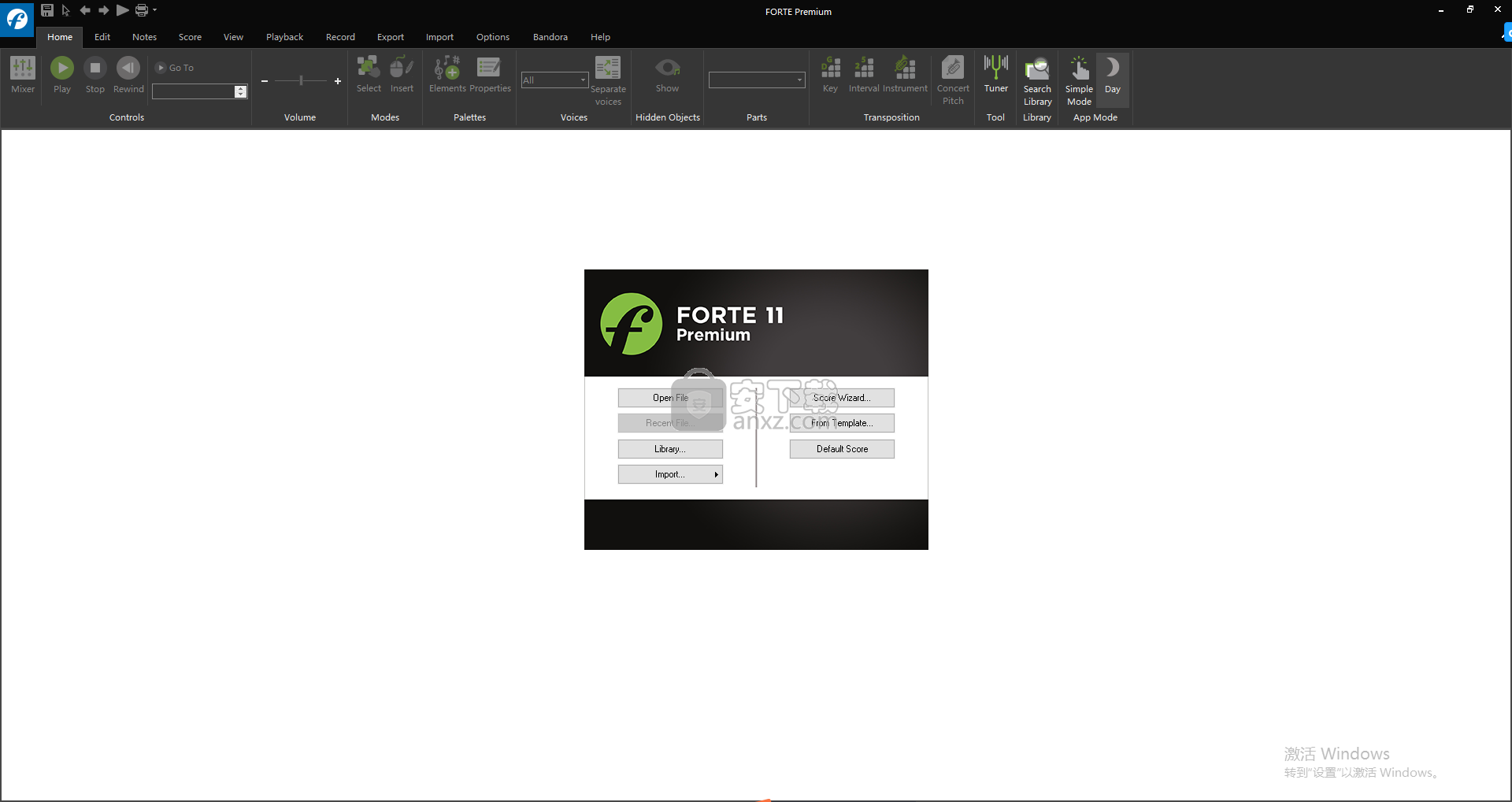Toggle Day app mode
1512x802 pixels.
pos(1112,80)
